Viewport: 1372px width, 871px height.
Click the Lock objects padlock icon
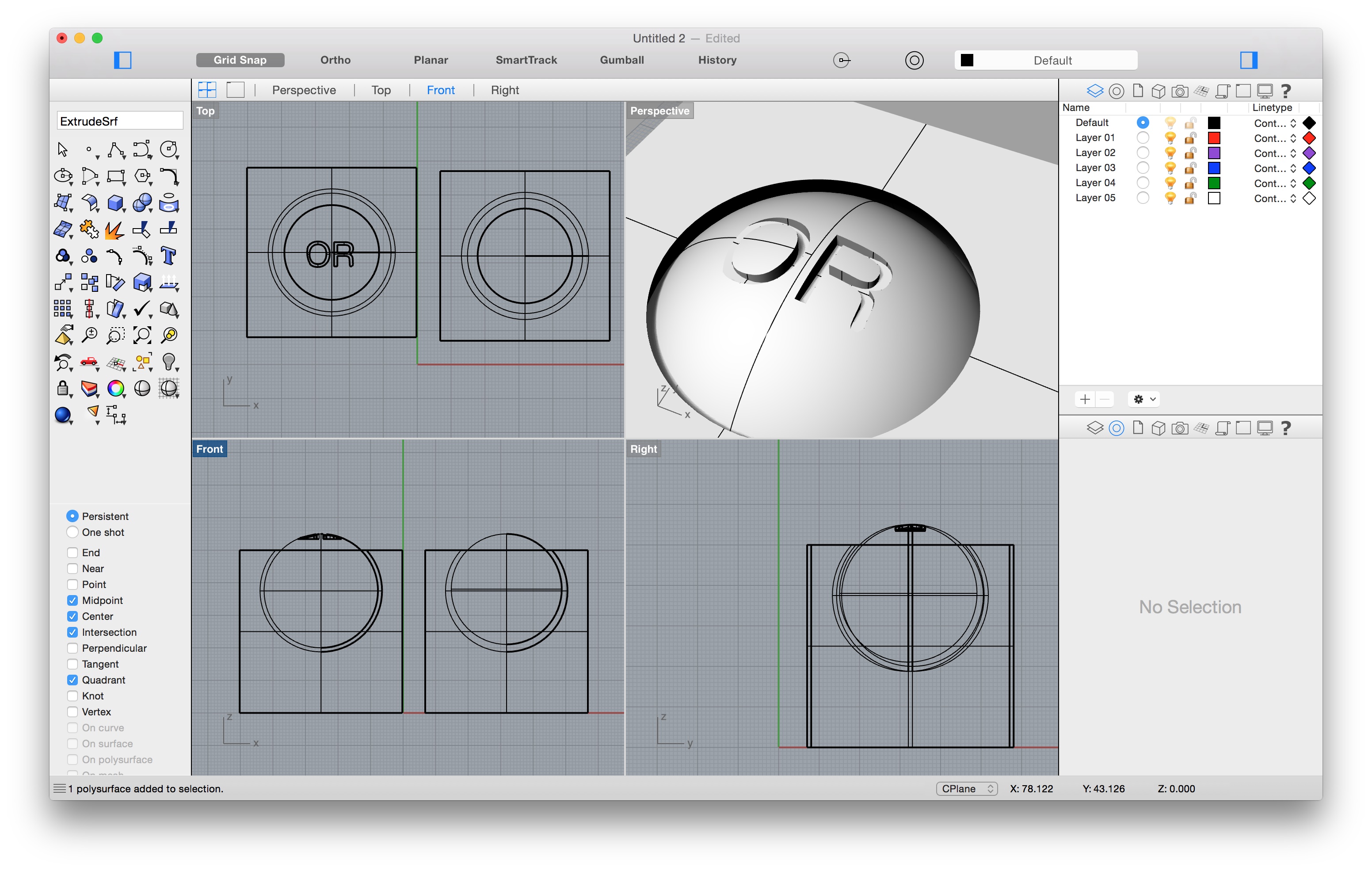point(63,389)
